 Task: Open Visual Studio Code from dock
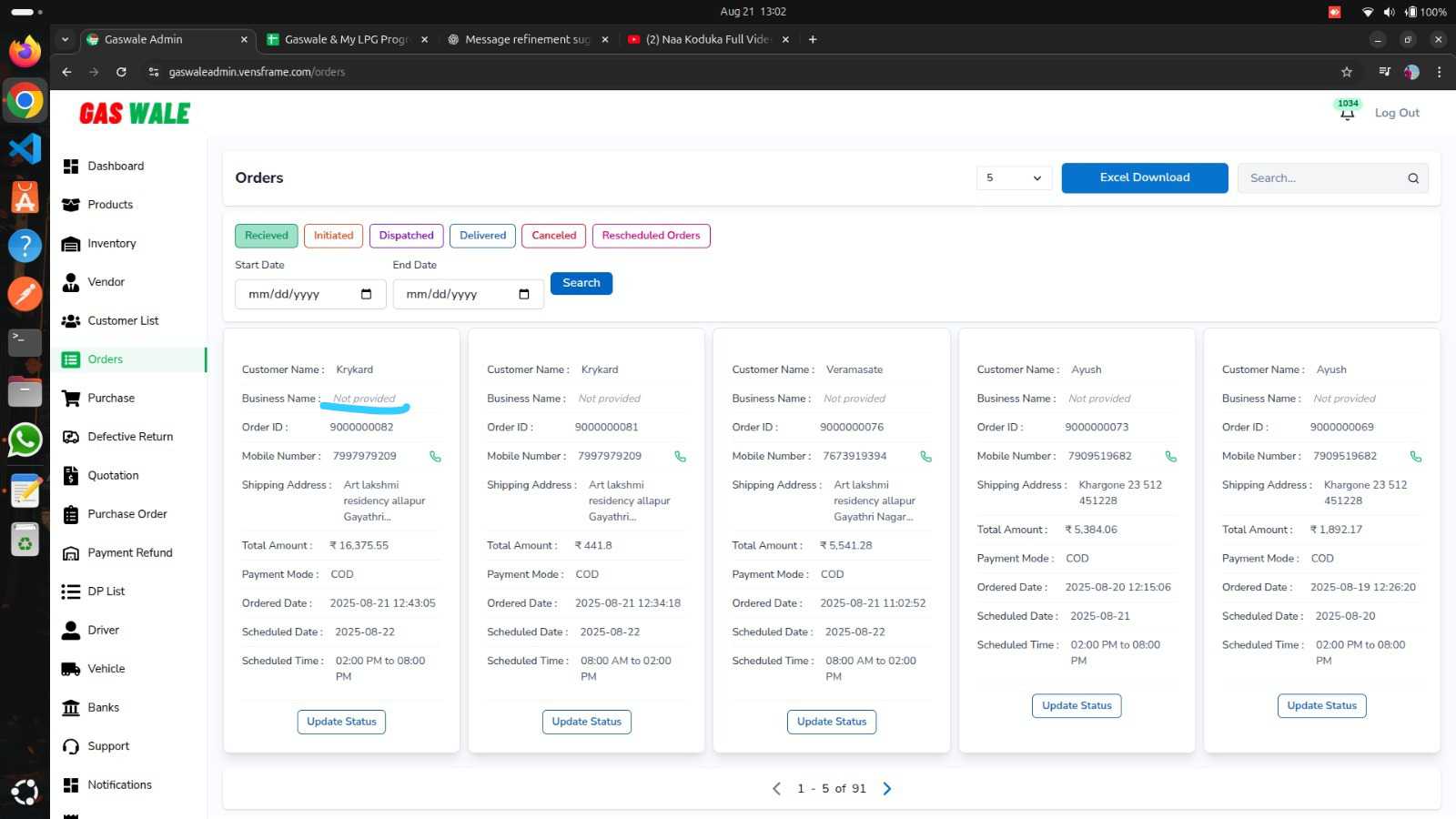25,148
